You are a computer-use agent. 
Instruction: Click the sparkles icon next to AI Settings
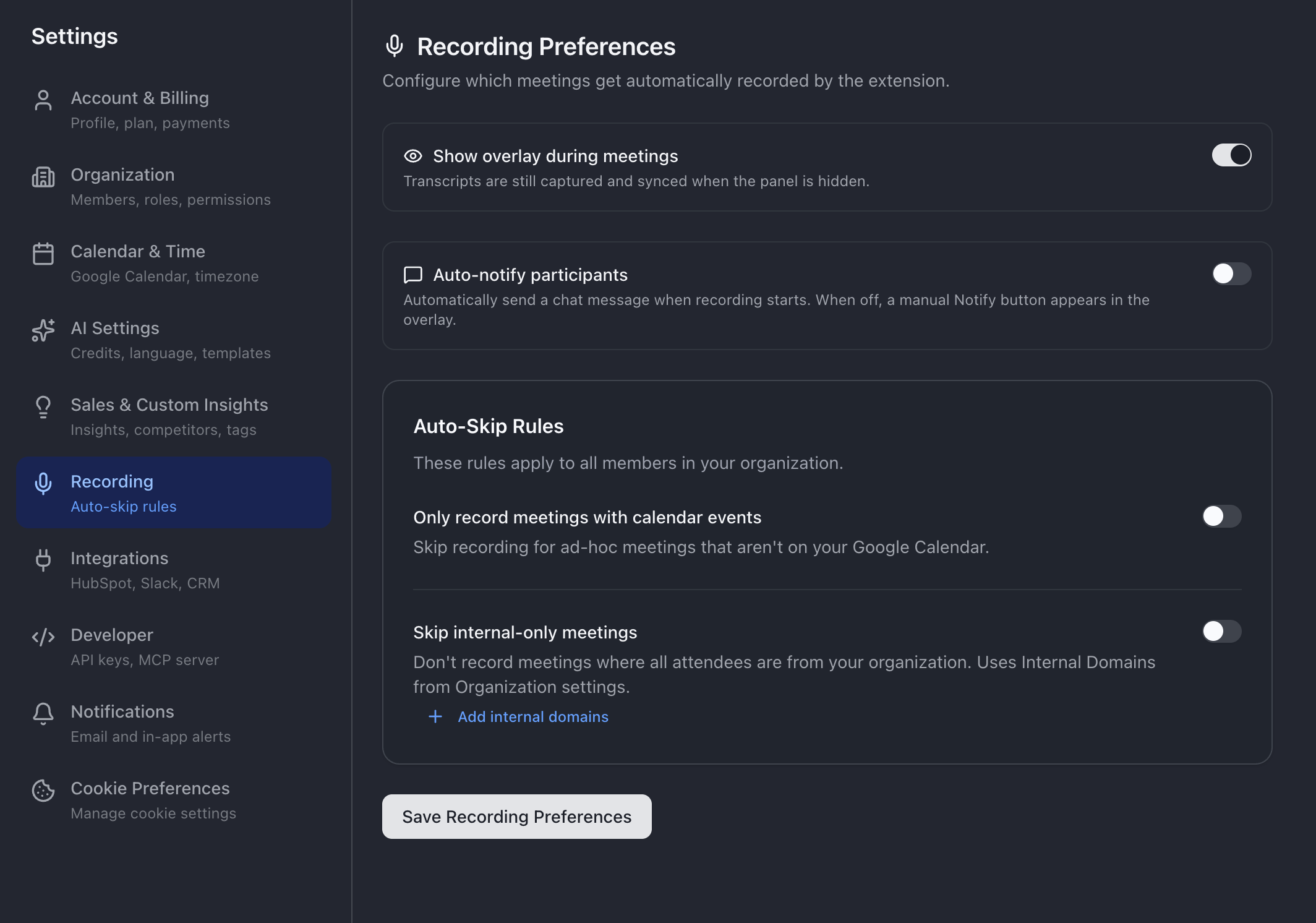coord(43,330)
